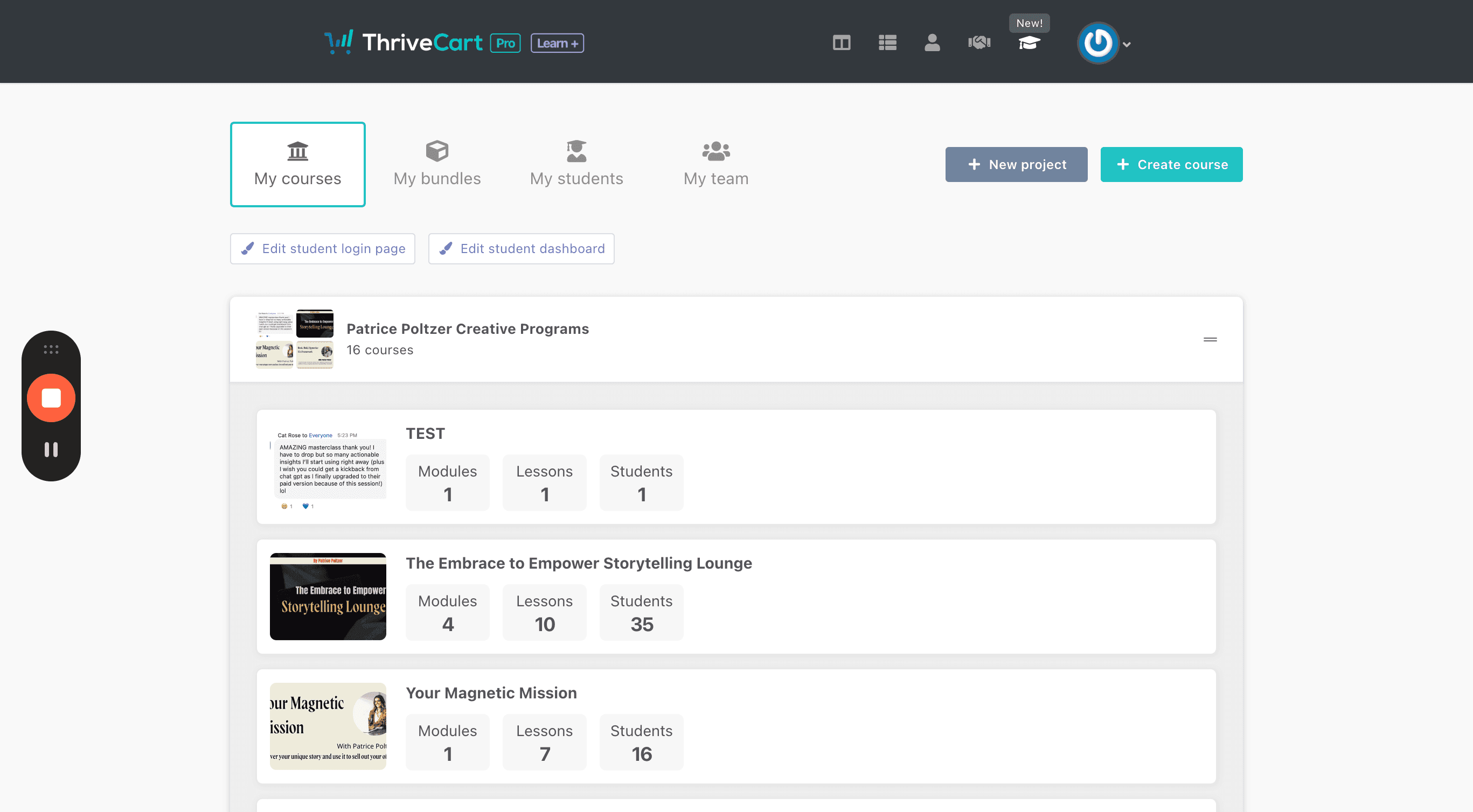Click the blue account avatar icon
The image size is (1473, 812).
tap(1098, 43)
